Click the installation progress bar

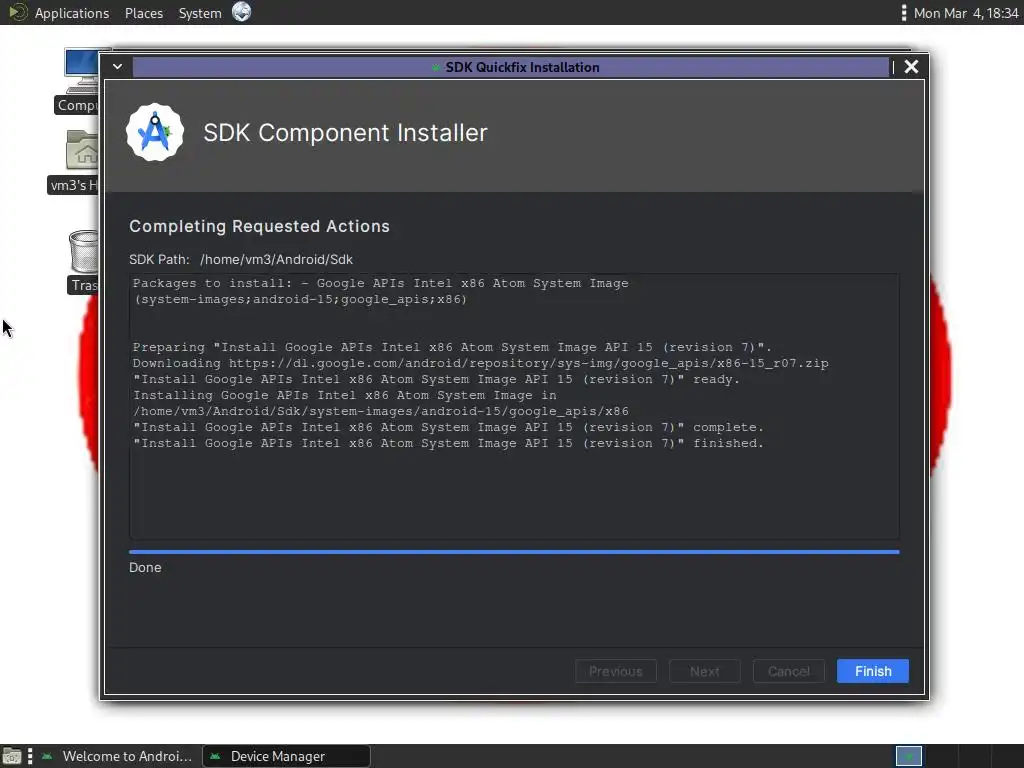click(x=514, y=552)
